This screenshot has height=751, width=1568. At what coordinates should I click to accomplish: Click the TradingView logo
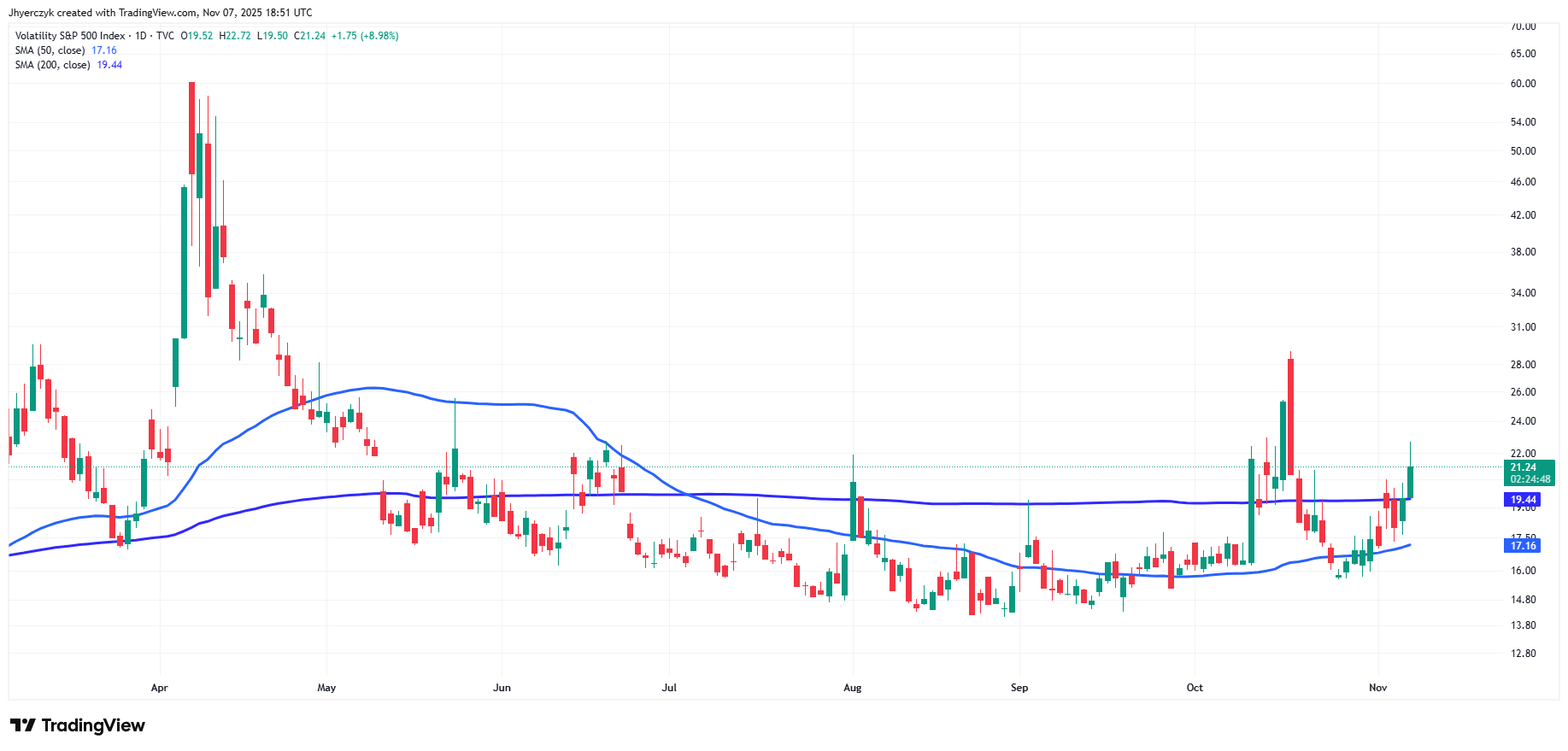click(78, 725)
